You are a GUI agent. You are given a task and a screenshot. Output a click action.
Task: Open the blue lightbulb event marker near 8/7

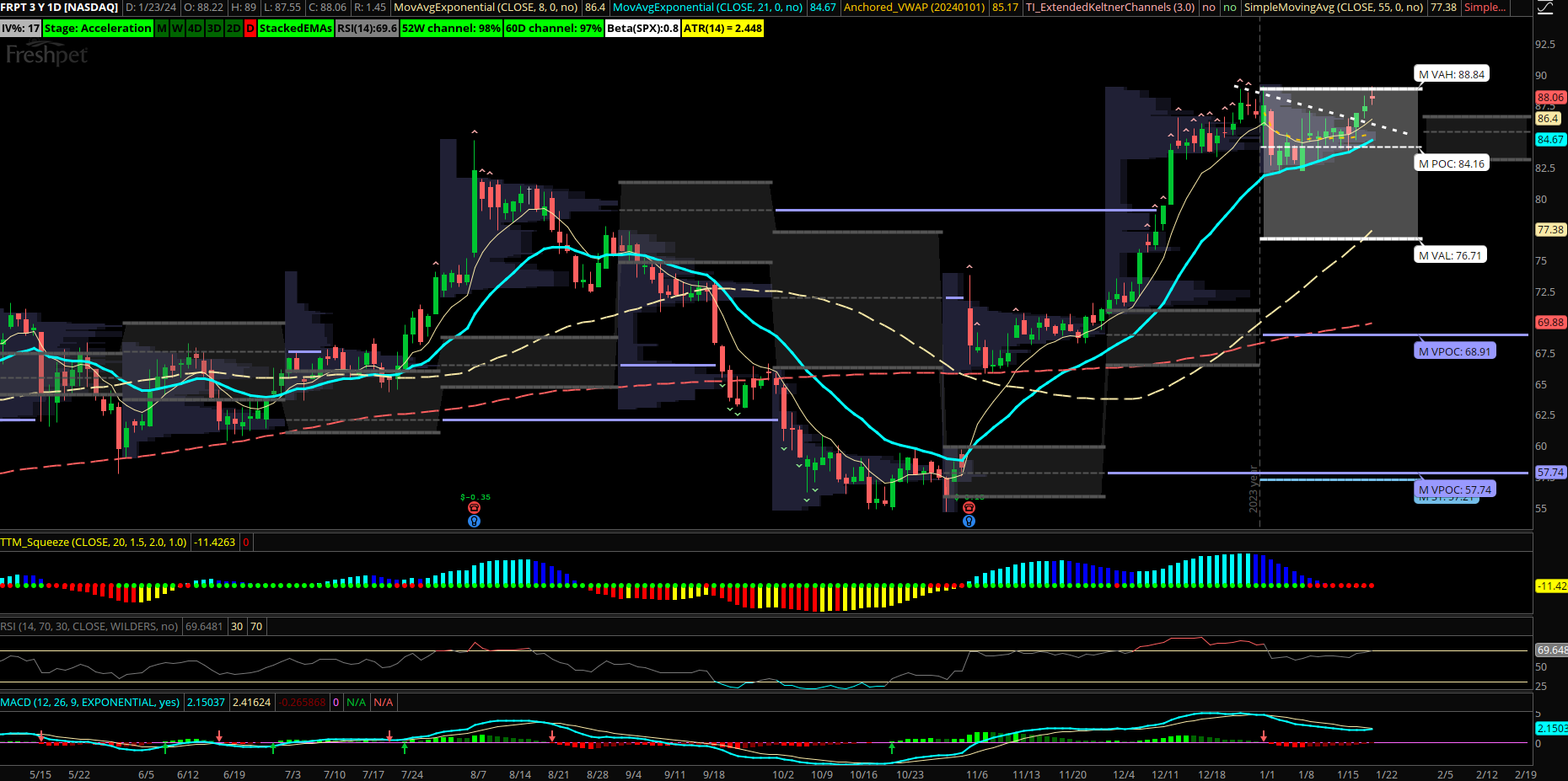[x=475, y=522]
